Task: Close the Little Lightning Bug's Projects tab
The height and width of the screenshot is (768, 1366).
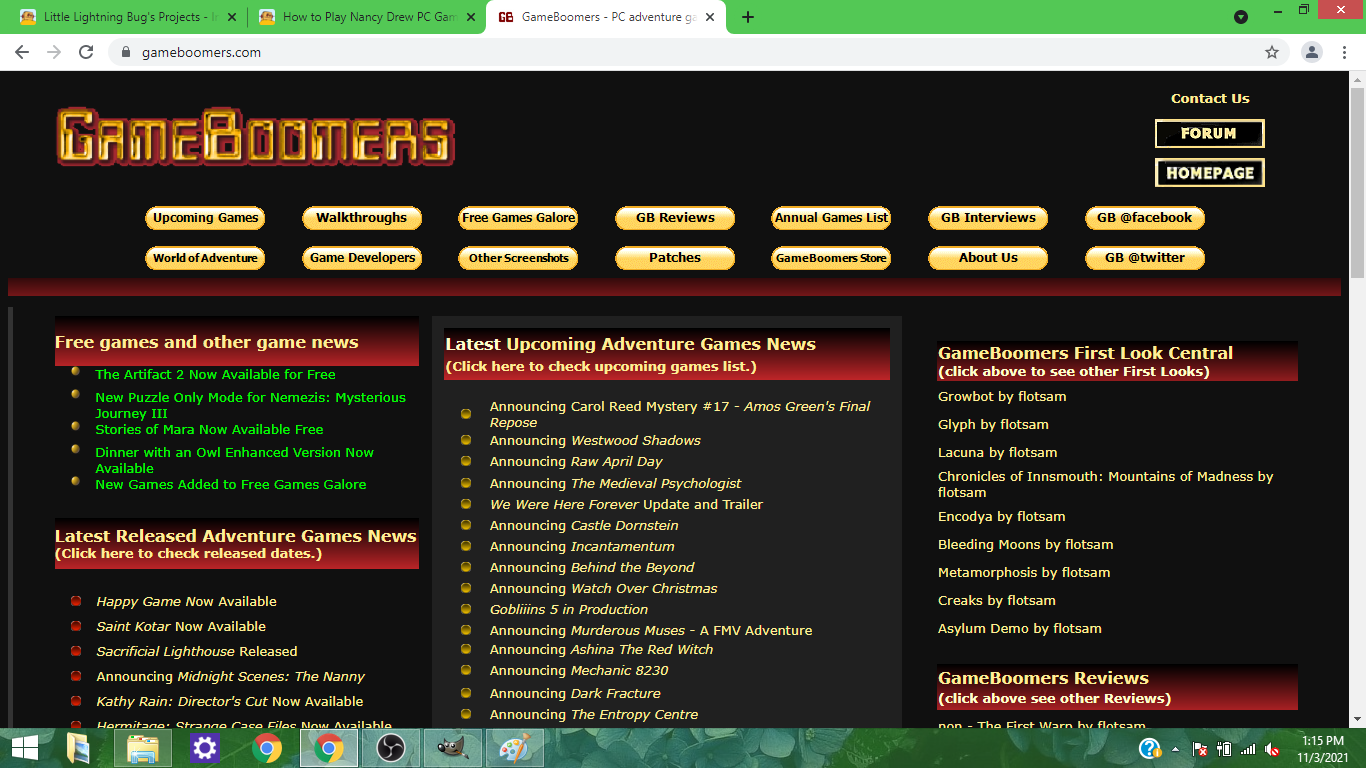Action: tap(233, 17)
